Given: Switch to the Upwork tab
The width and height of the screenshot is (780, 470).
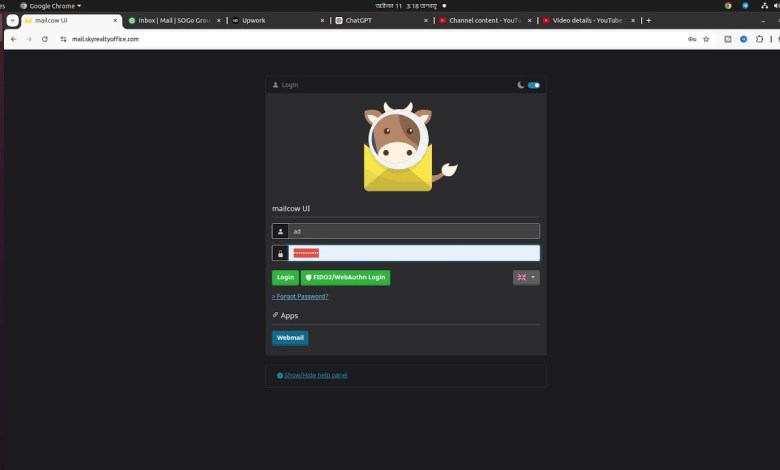Looking at the screenshot, I should point(277,20).
